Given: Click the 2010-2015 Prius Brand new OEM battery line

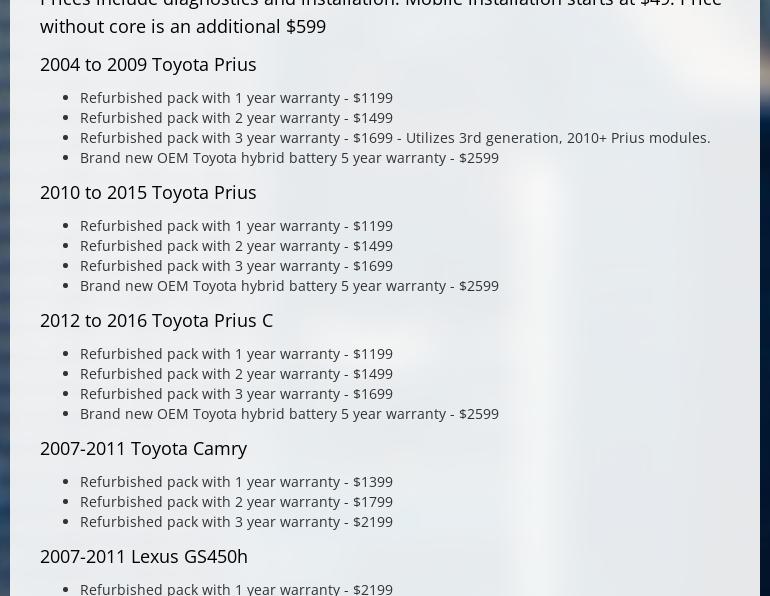Looking at the screenshot, I should click(x=289, y=286).
